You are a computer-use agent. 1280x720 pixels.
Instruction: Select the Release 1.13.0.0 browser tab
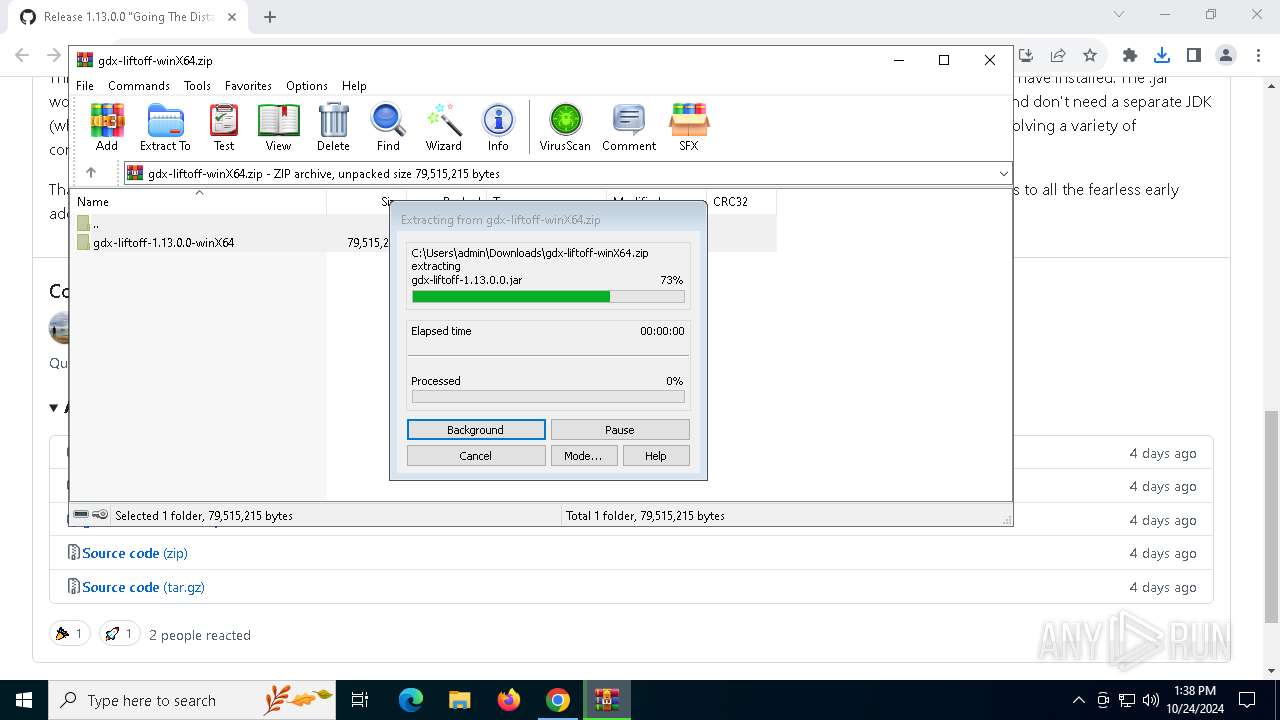pos(126,16)
